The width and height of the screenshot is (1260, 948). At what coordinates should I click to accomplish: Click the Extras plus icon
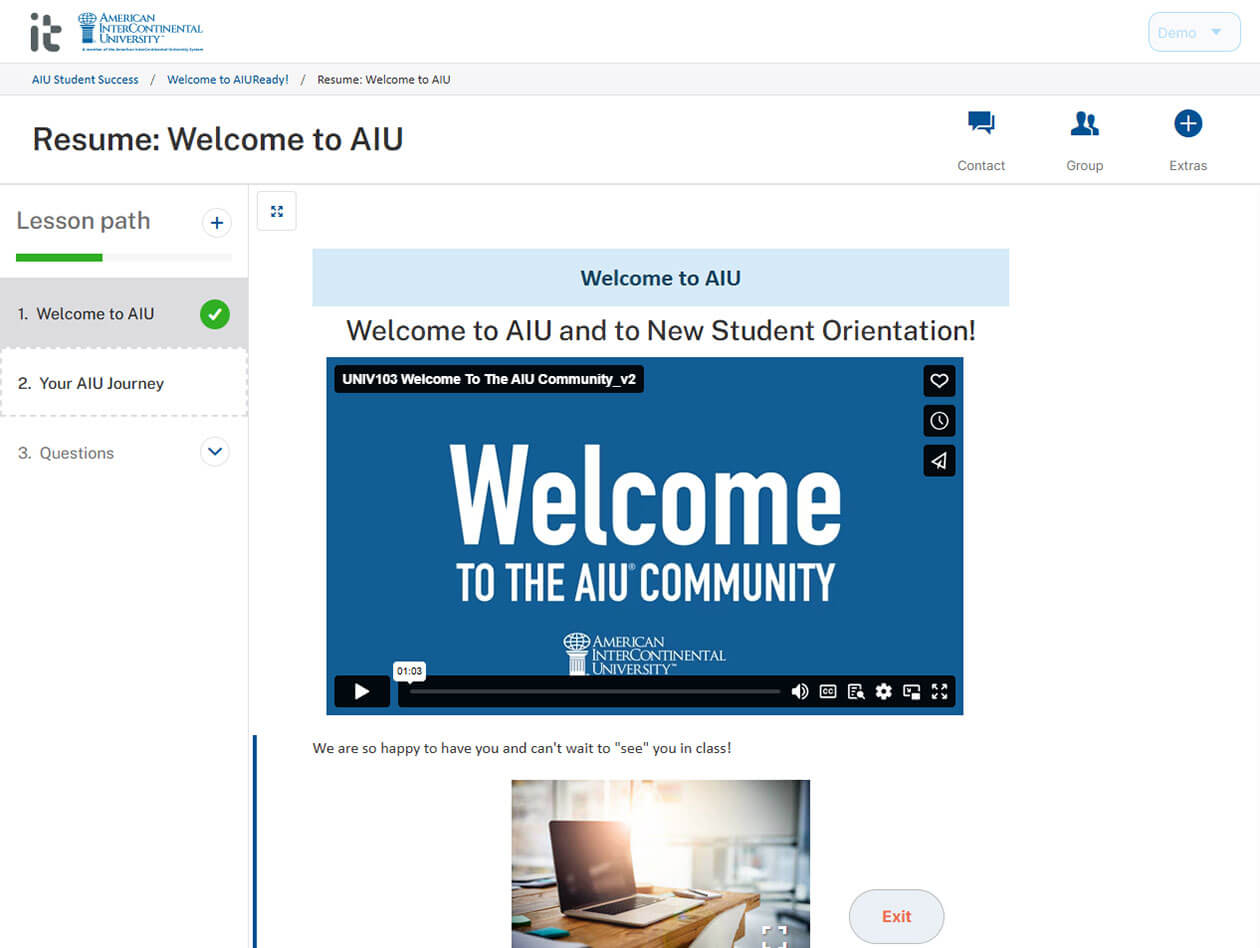(1187, 124)
